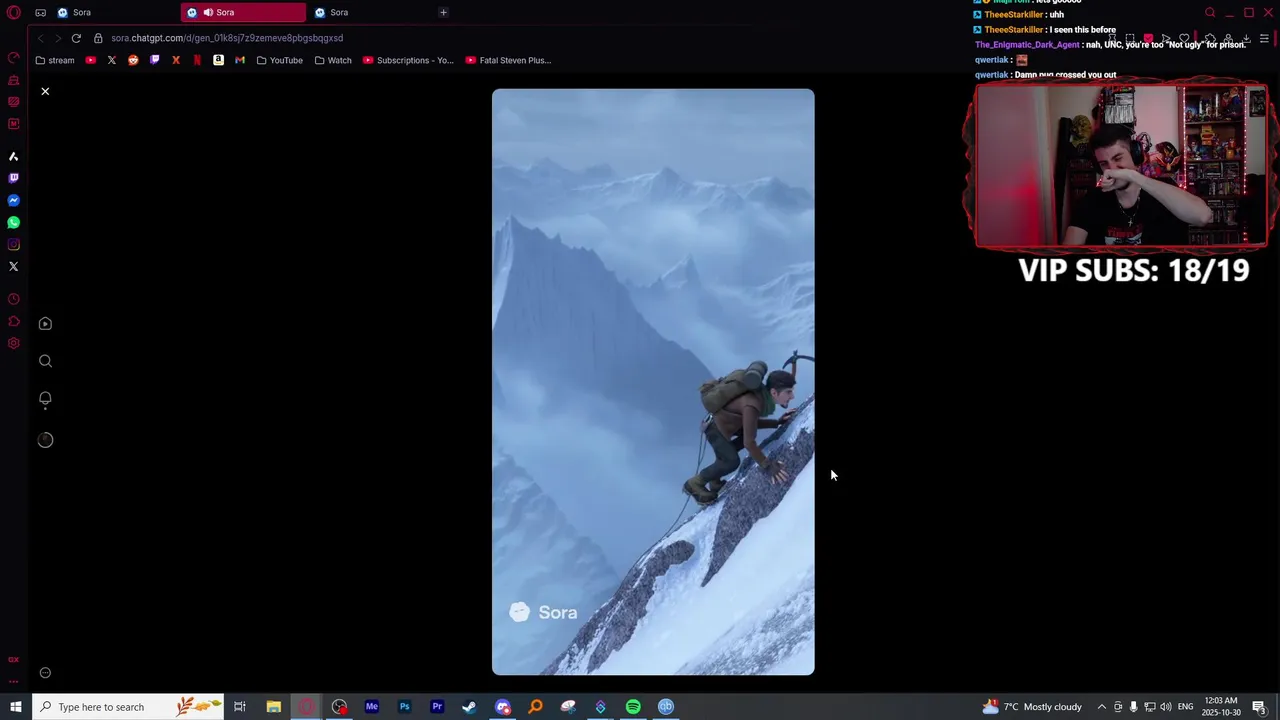Viewport: 1280px width, 720px height.
Task: Switch input language ENG indicator
Action: pos(1185,707)
